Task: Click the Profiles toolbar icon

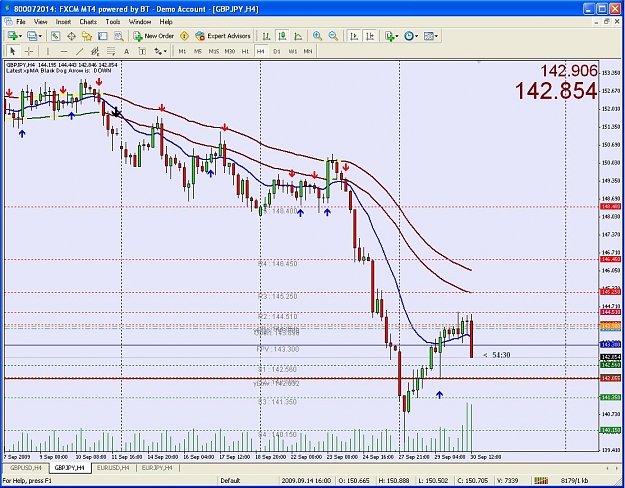Action: (32, 36)
